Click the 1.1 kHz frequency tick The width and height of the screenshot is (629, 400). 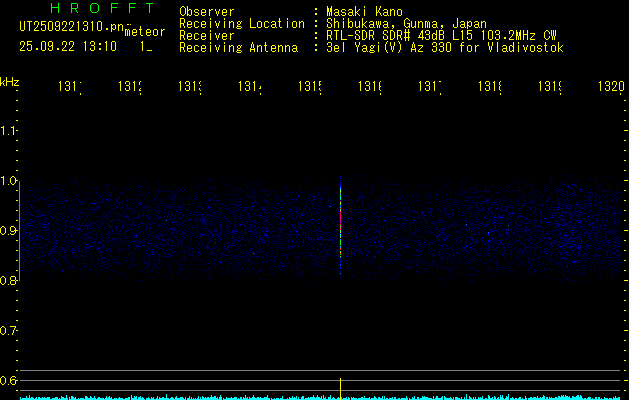point(9,131)
